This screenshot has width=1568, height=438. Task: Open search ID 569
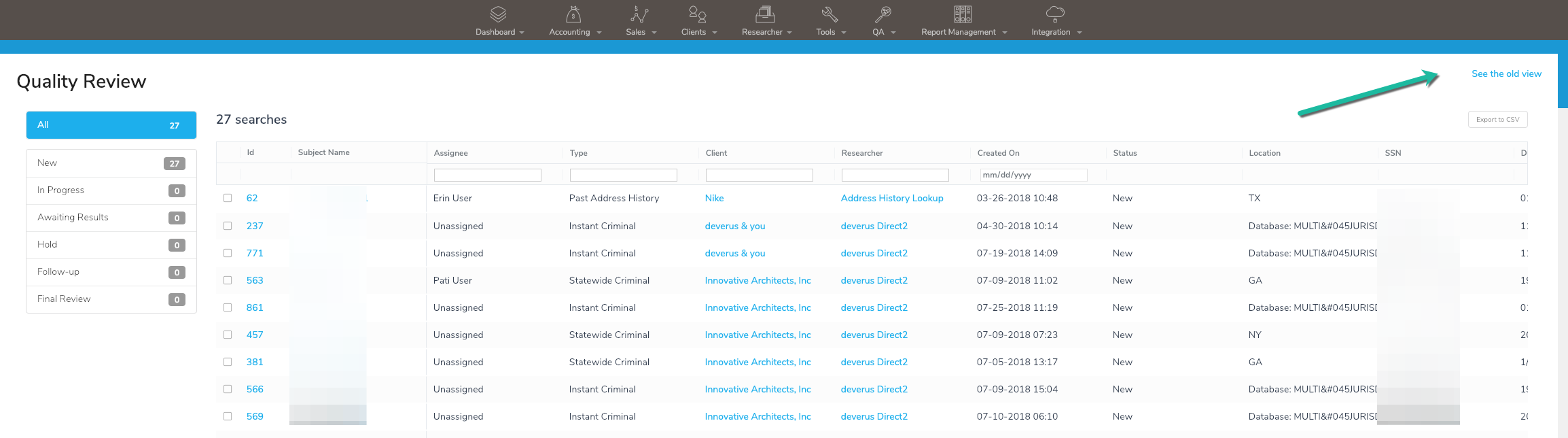coord(255,416)
